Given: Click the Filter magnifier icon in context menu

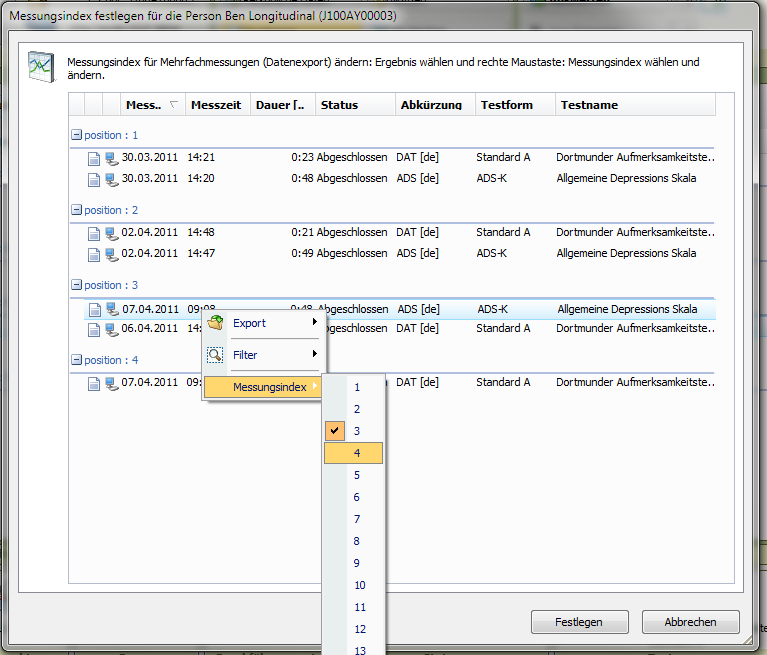Looking at the screenshot, I should 215,355.
